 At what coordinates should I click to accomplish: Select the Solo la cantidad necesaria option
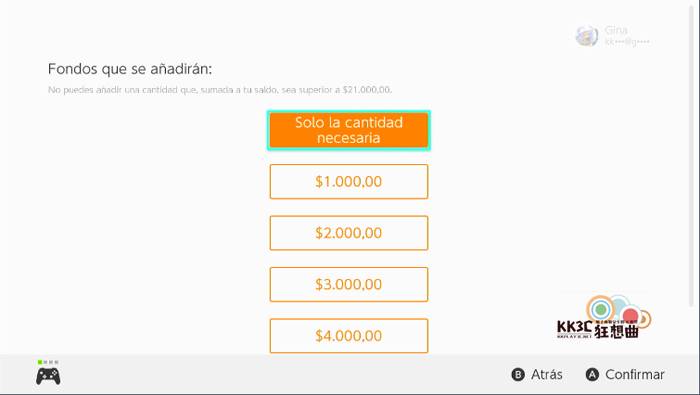(349, 130)
